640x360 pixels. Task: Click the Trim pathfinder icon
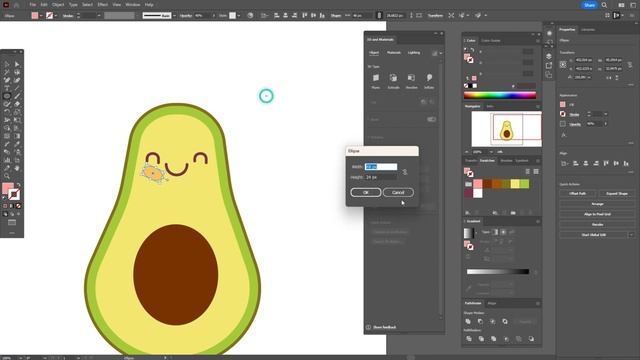click(481, 339)
